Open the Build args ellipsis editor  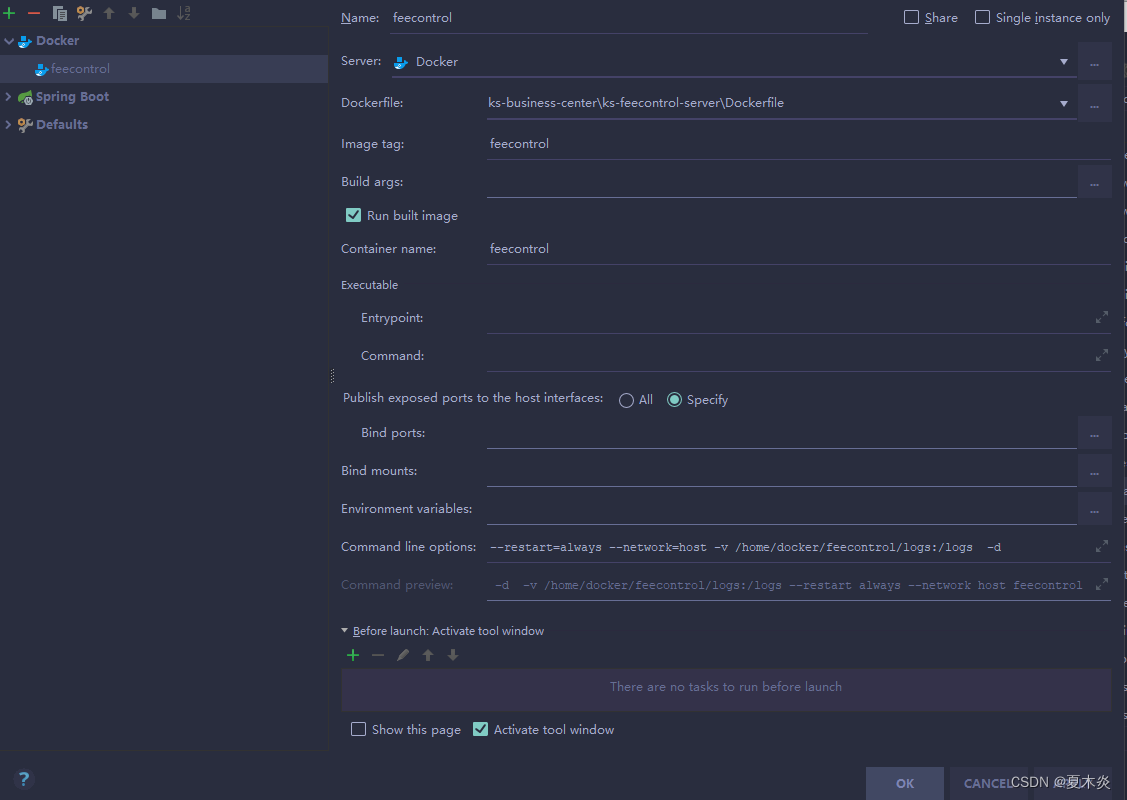(1094, 183)
